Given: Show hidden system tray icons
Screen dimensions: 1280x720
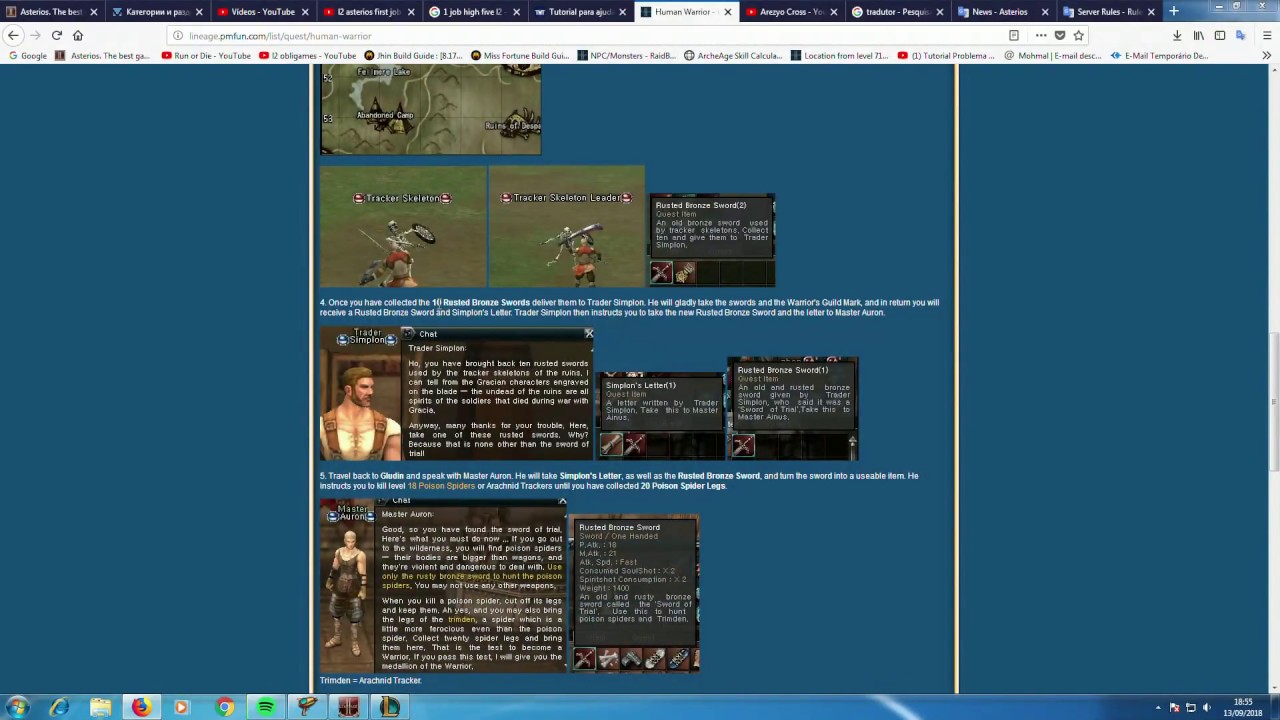Looking at the screenshot, I should tap(1158, 707).
